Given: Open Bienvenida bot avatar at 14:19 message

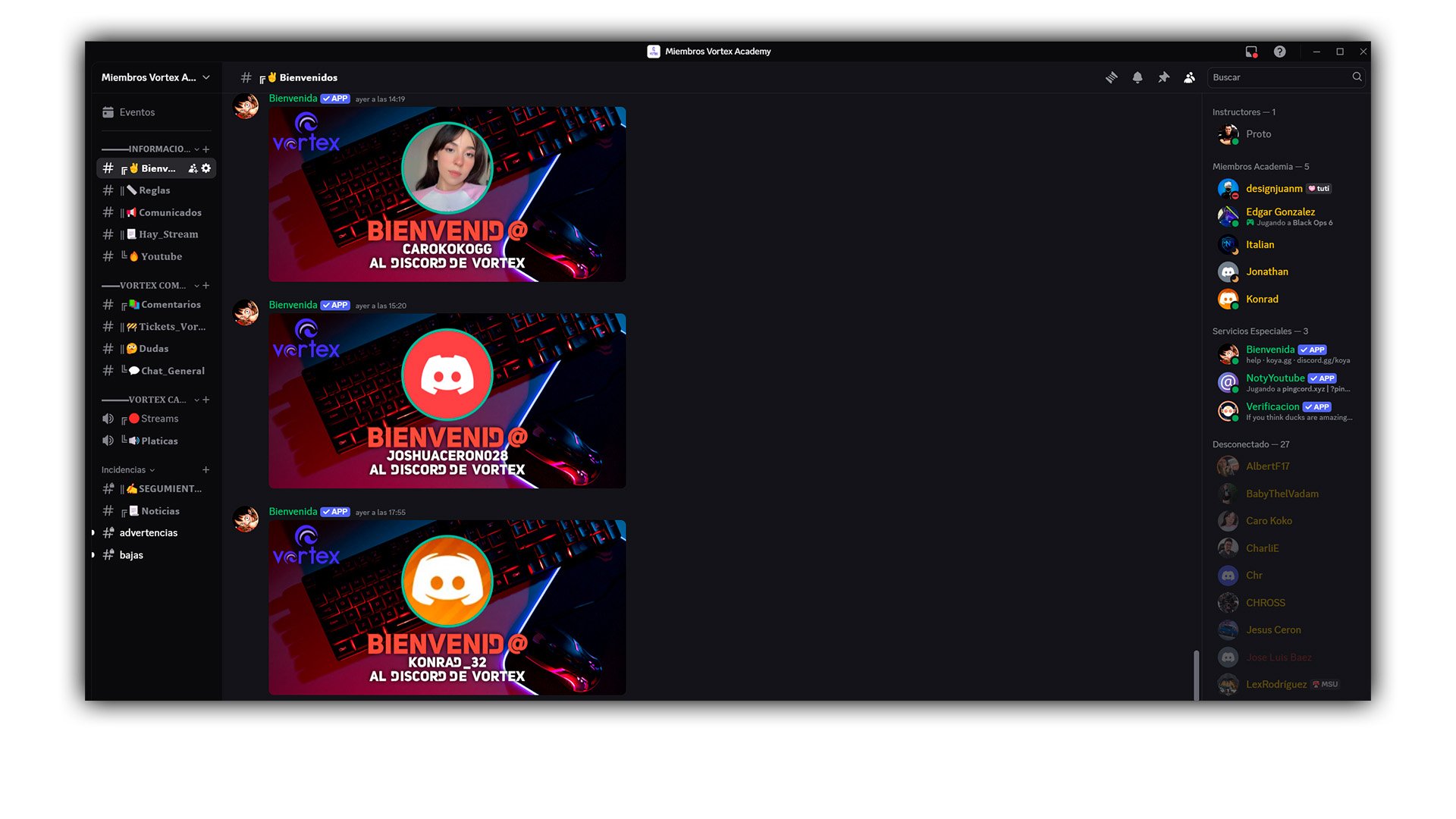Looking at the screenshot, I should (x=246, y=105).
